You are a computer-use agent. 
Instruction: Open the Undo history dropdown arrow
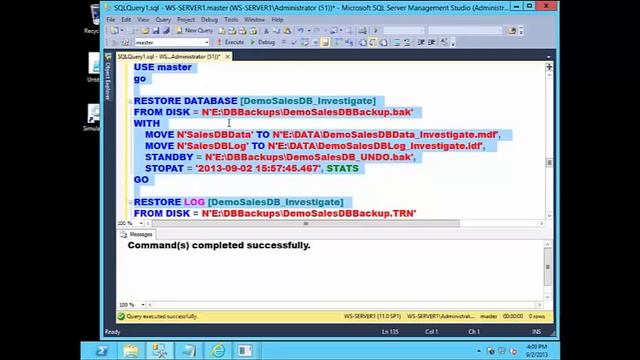309,31
